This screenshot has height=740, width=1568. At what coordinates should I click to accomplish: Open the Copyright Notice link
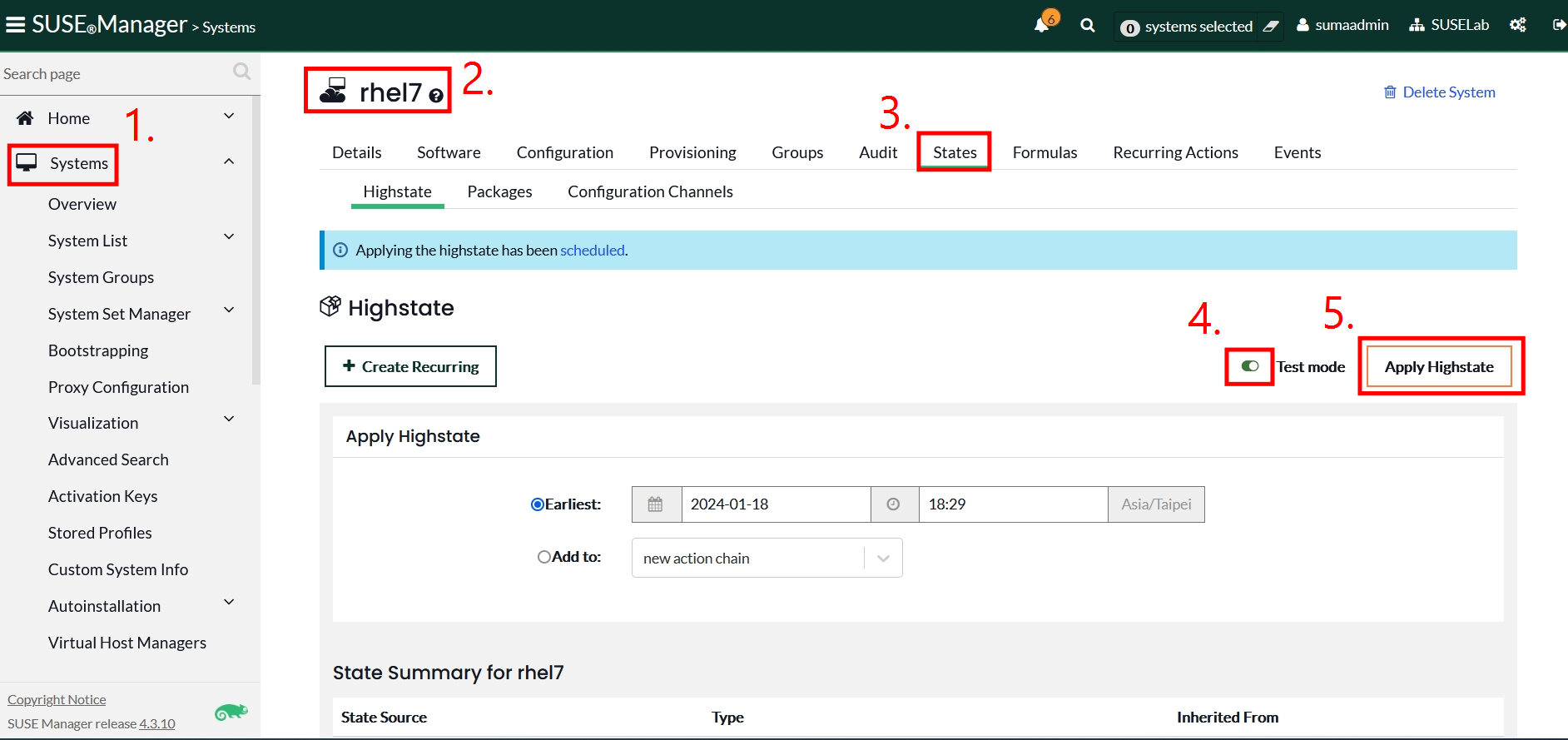[x=57, y=699]
